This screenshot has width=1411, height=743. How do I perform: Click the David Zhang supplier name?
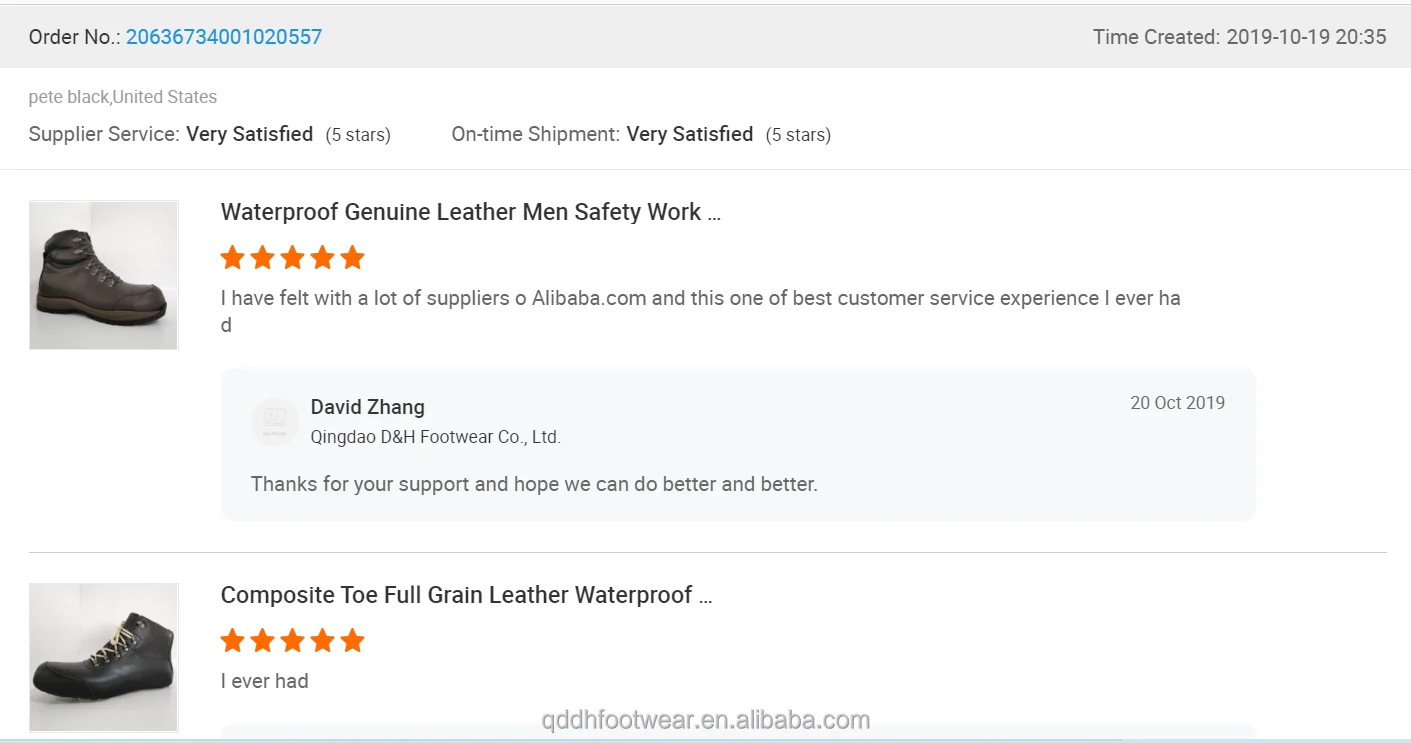pos(367,407)
